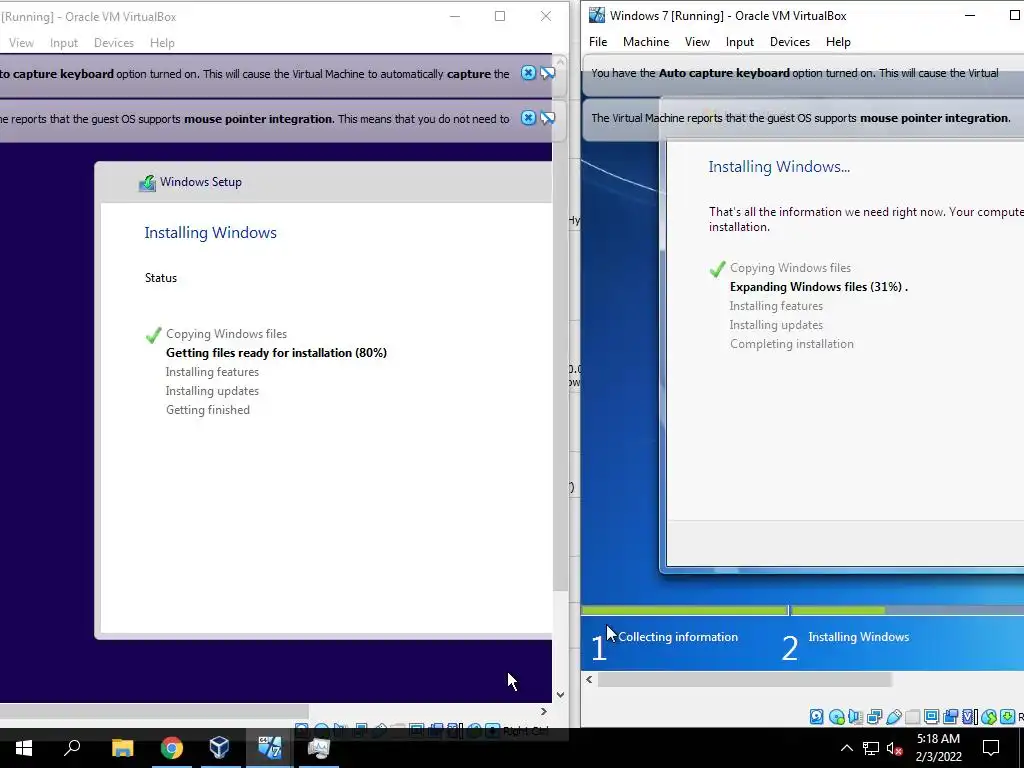This screenshot has height=768, width=1024.
Task: Open File menu in Windows 7 VM window
Action: (598, 42)
